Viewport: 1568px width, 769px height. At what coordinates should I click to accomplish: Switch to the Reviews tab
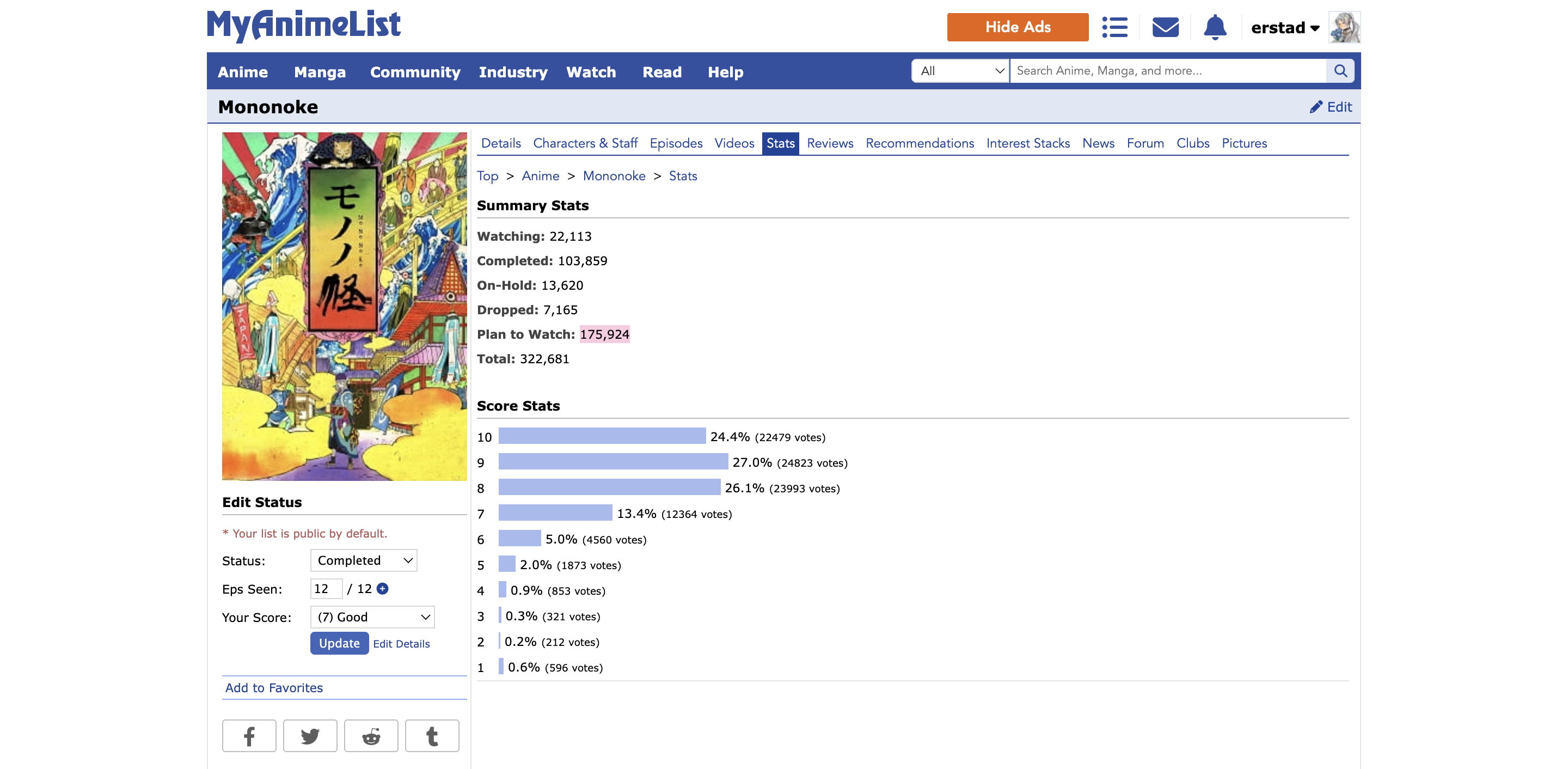[x=830, y=143]
